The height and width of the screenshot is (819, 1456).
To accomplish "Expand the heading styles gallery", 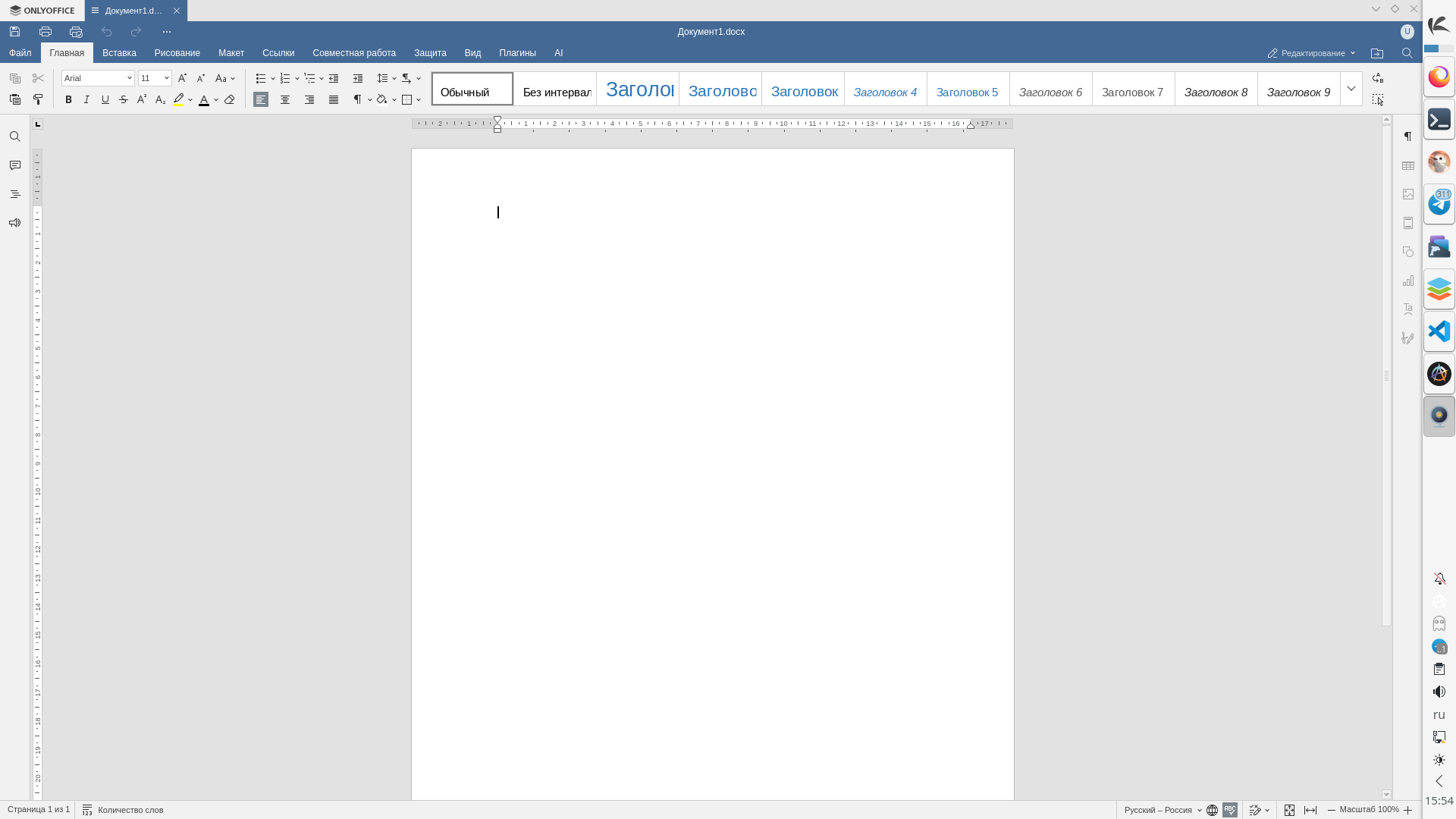I will 1351,89.
